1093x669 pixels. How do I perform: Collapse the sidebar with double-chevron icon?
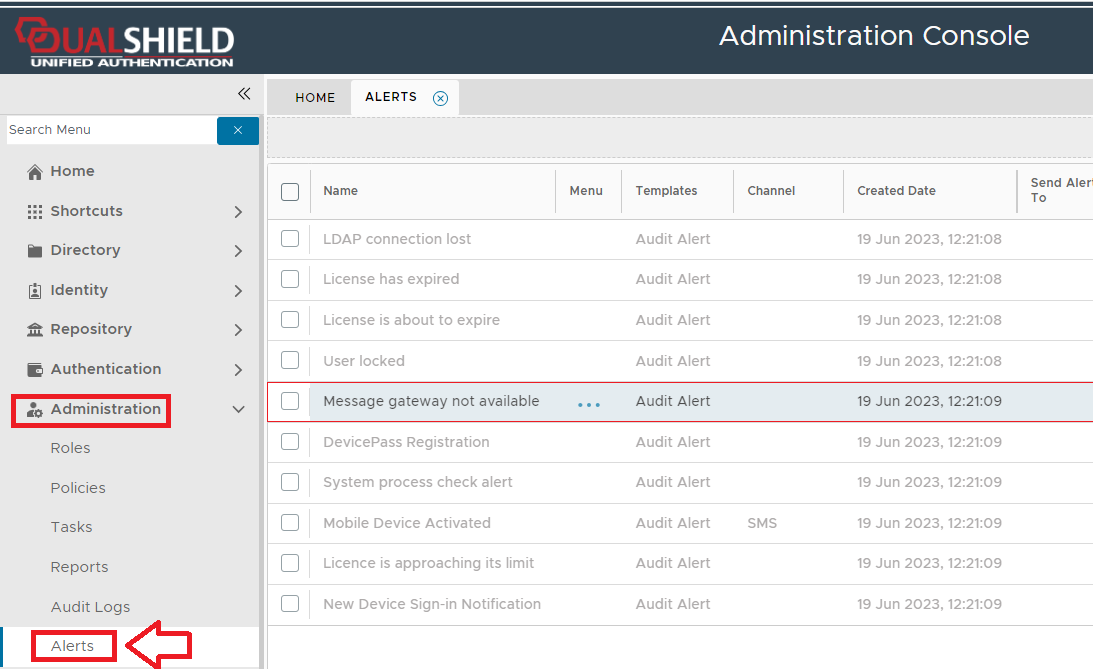(x=243, y=94)
